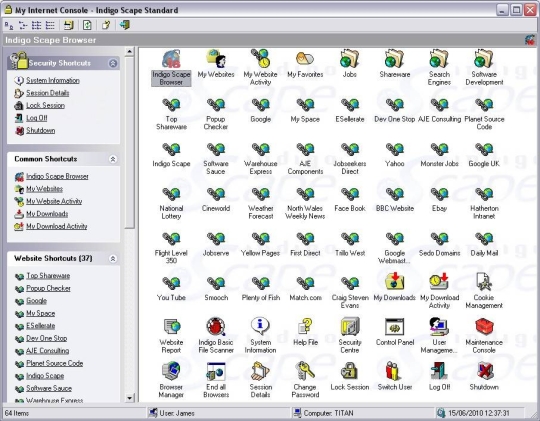Switch to details view in toolbar

coord(50,25)
